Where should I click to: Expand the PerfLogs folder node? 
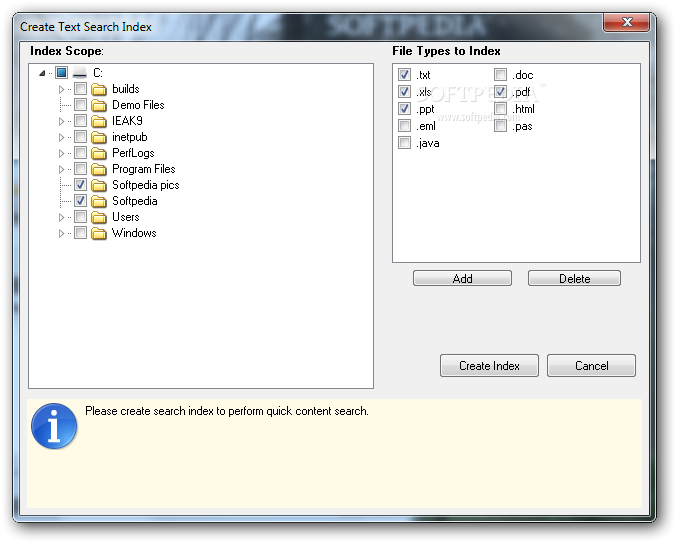pos(61,153)
